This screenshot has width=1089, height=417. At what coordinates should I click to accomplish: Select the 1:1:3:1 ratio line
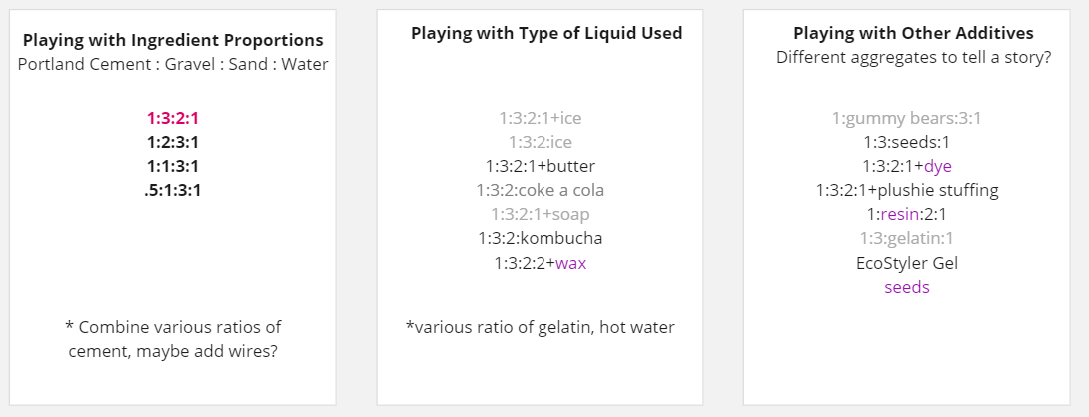172,166
